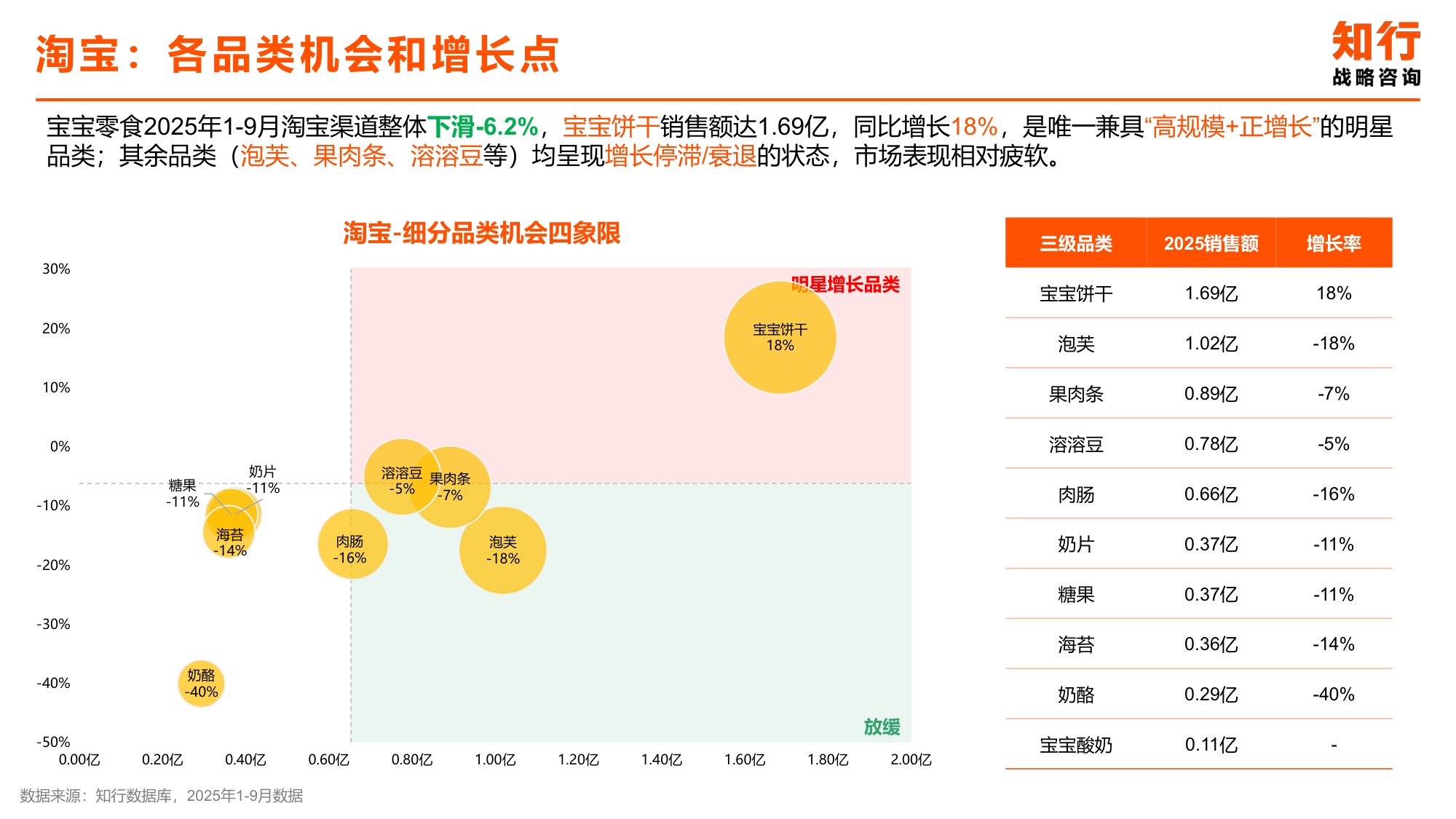Click the 明星增长品类 quadrant label
The image size is (1456, 819).
(x=846, y=284)
